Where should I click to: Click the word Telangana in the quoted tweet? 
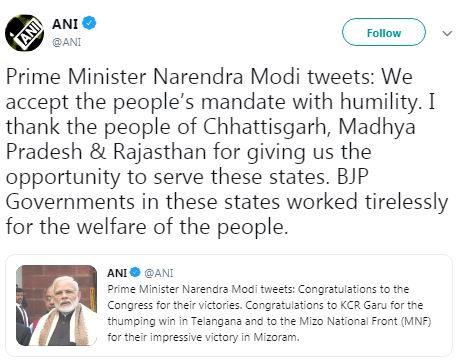pyautogui.click(x=216, y=321)
